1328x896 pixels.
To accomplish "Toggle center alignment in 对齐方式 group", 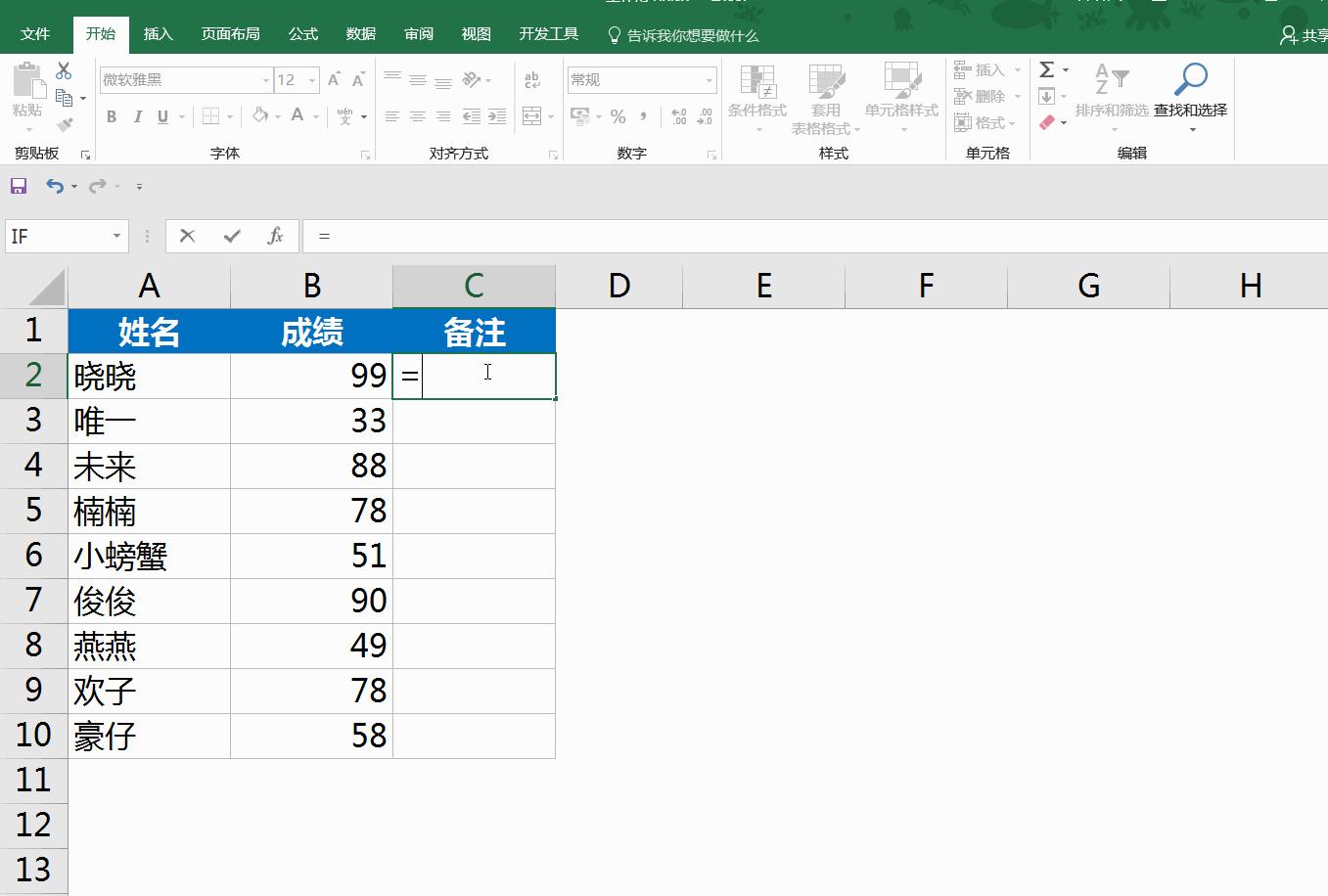I will (x=419, y=115).
